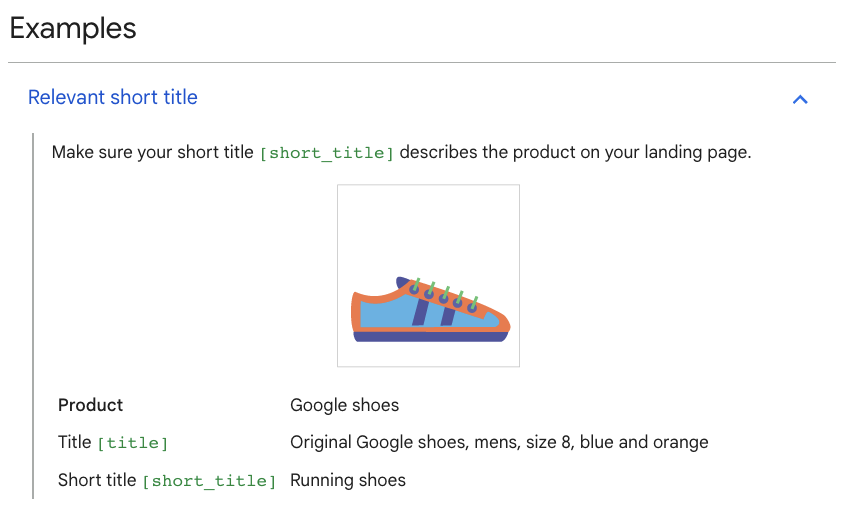Select the Product row label

(91, 405)
